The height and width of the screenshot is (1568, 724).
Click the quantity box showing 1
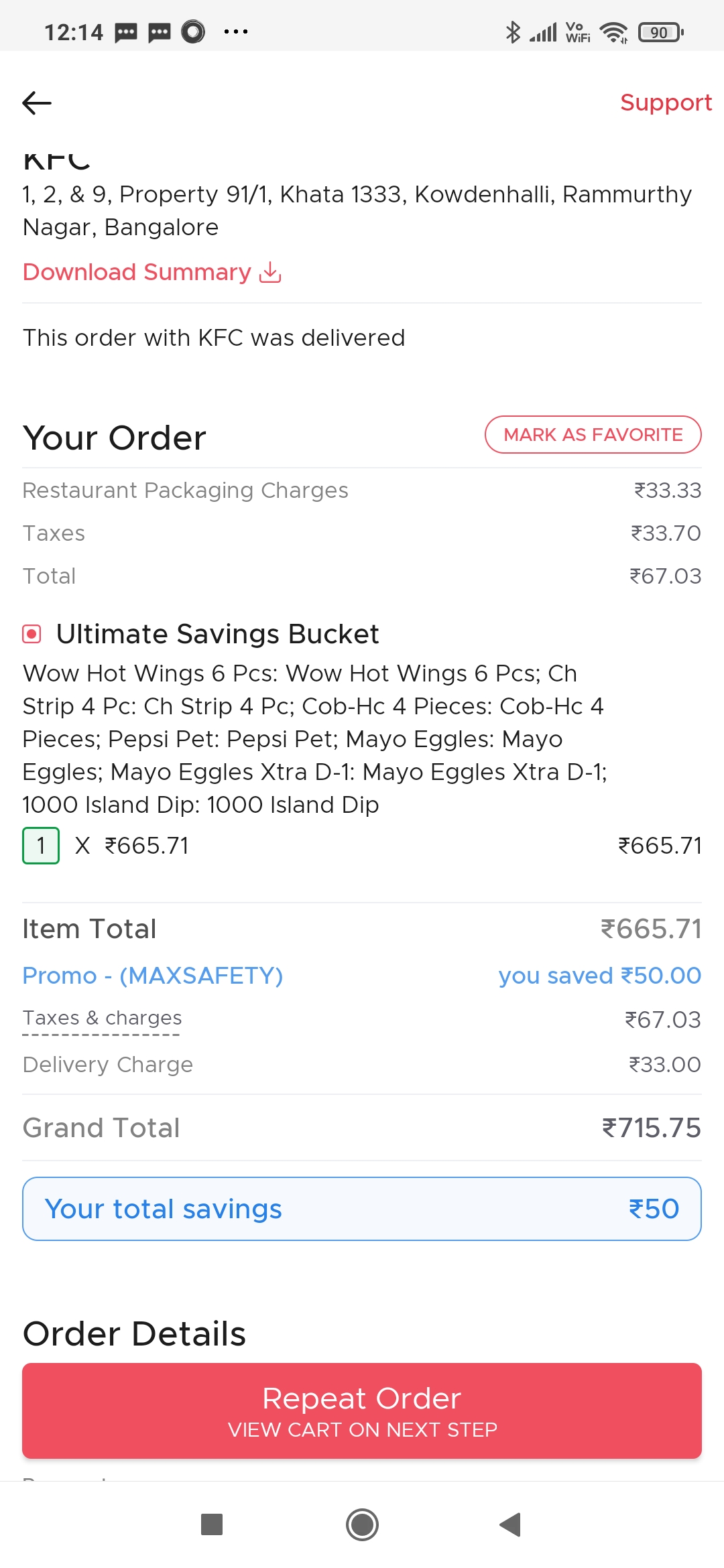pyautogui.click(x=41, y=846)
